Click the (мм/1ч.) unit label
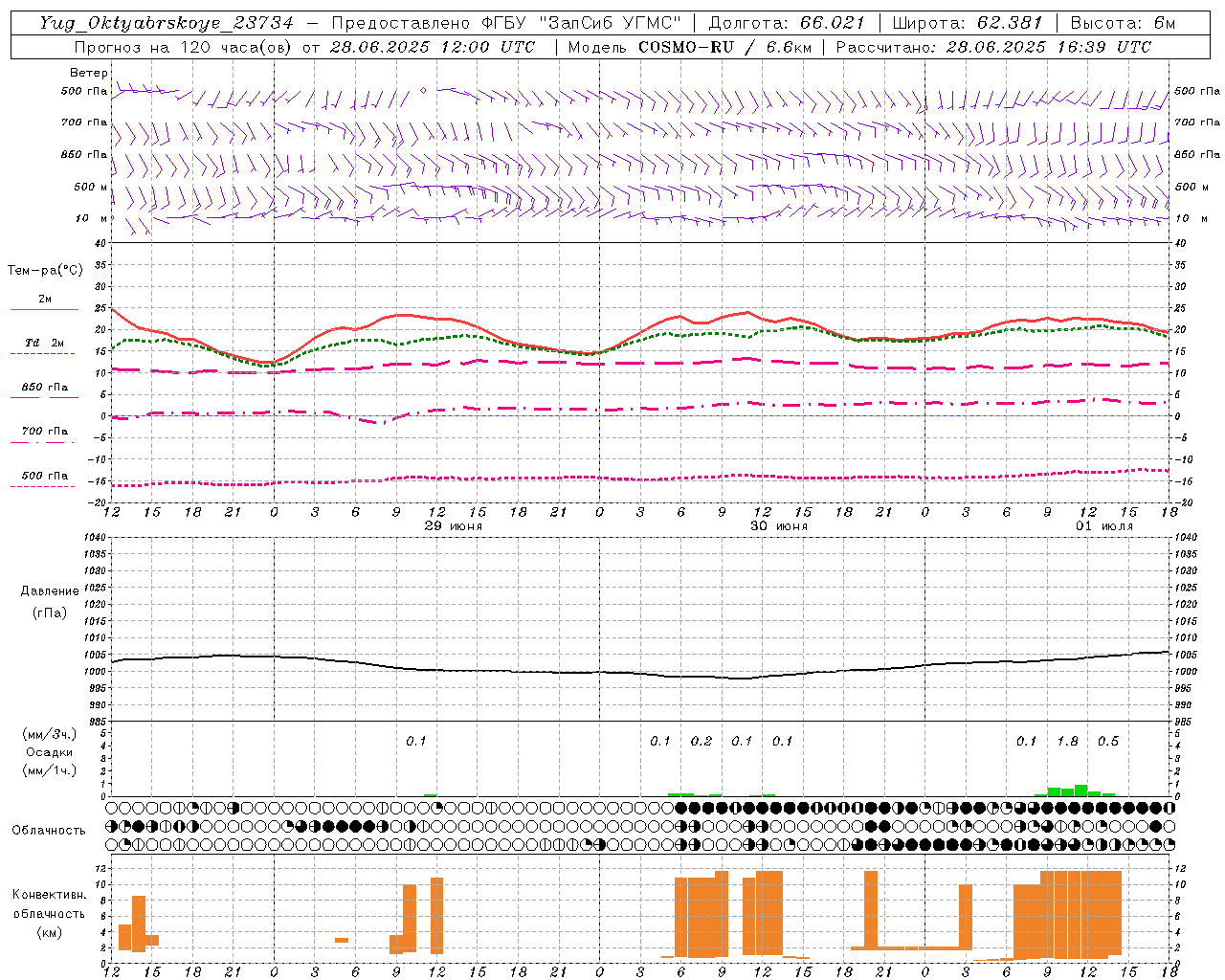 [x=50, y=770]
